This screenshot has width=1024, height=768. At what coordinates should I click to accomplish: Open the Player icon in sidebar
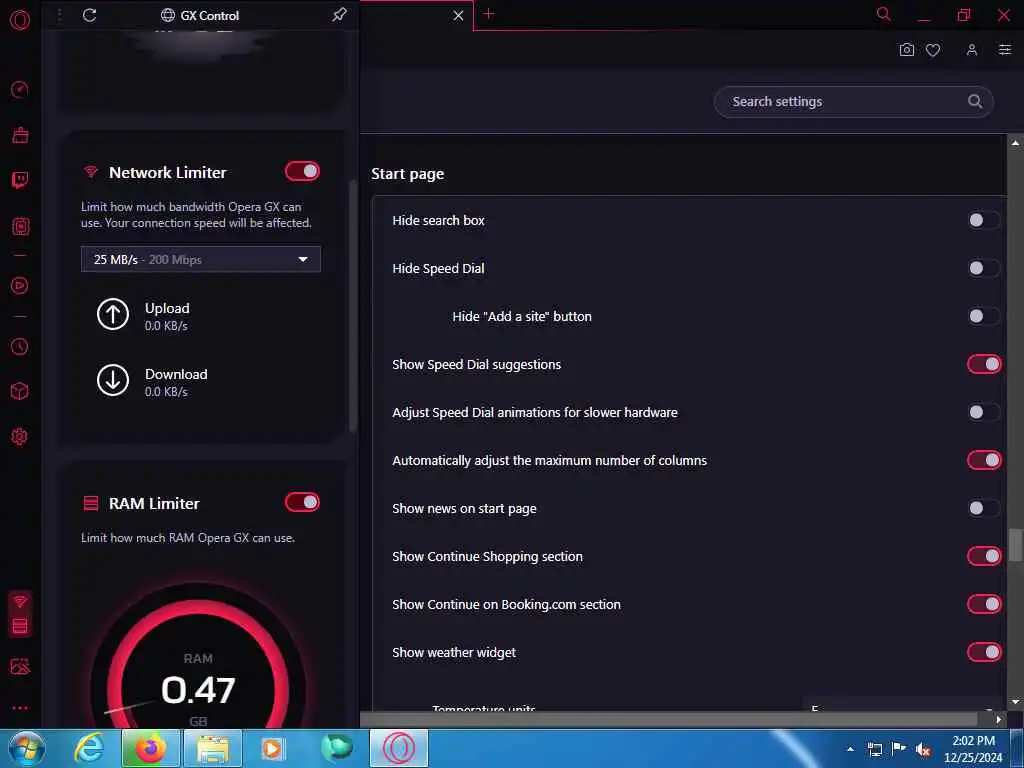pos(20,285)
